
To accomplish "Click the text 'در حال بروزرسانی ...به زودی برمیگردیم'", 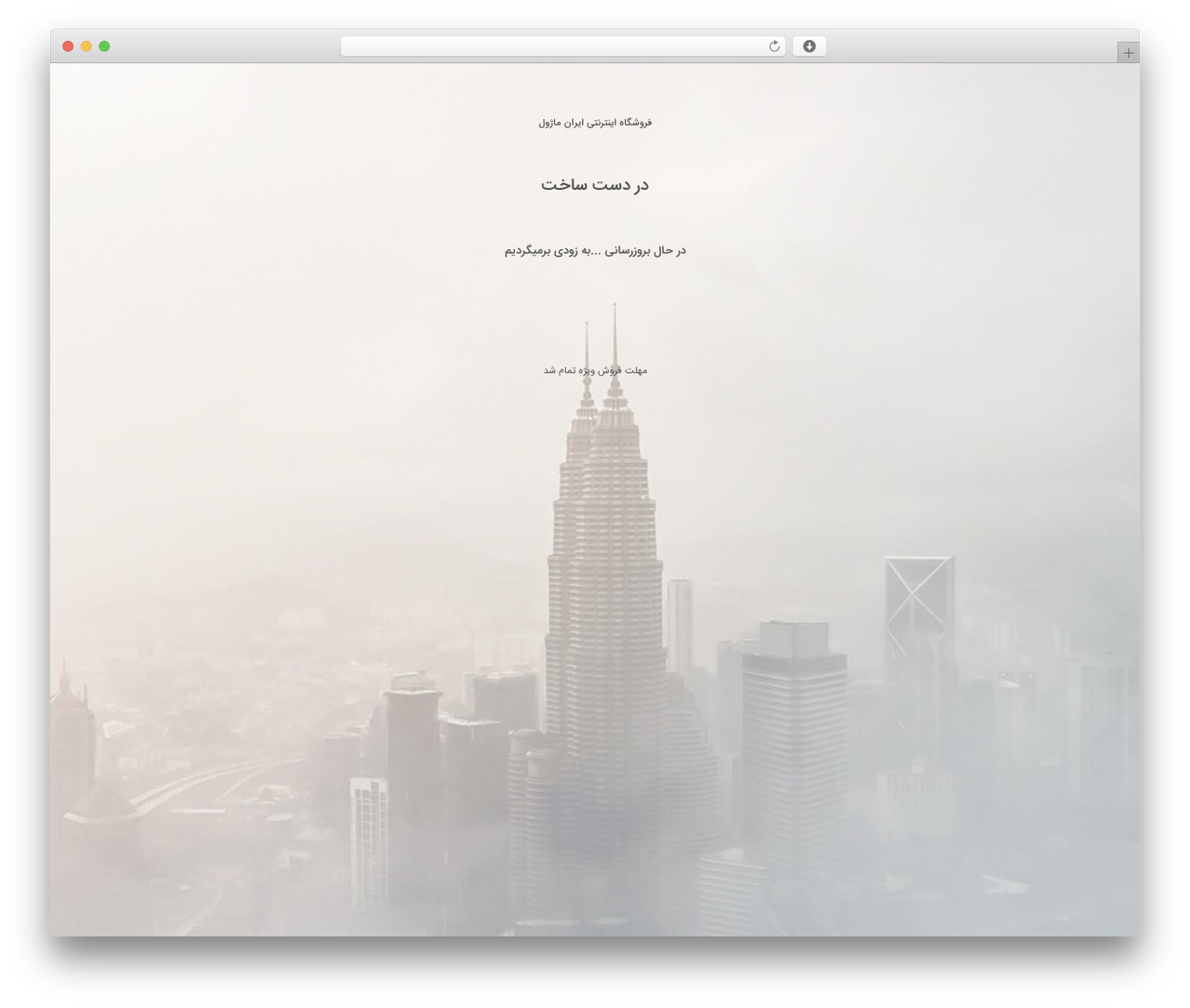I will 595,250.
